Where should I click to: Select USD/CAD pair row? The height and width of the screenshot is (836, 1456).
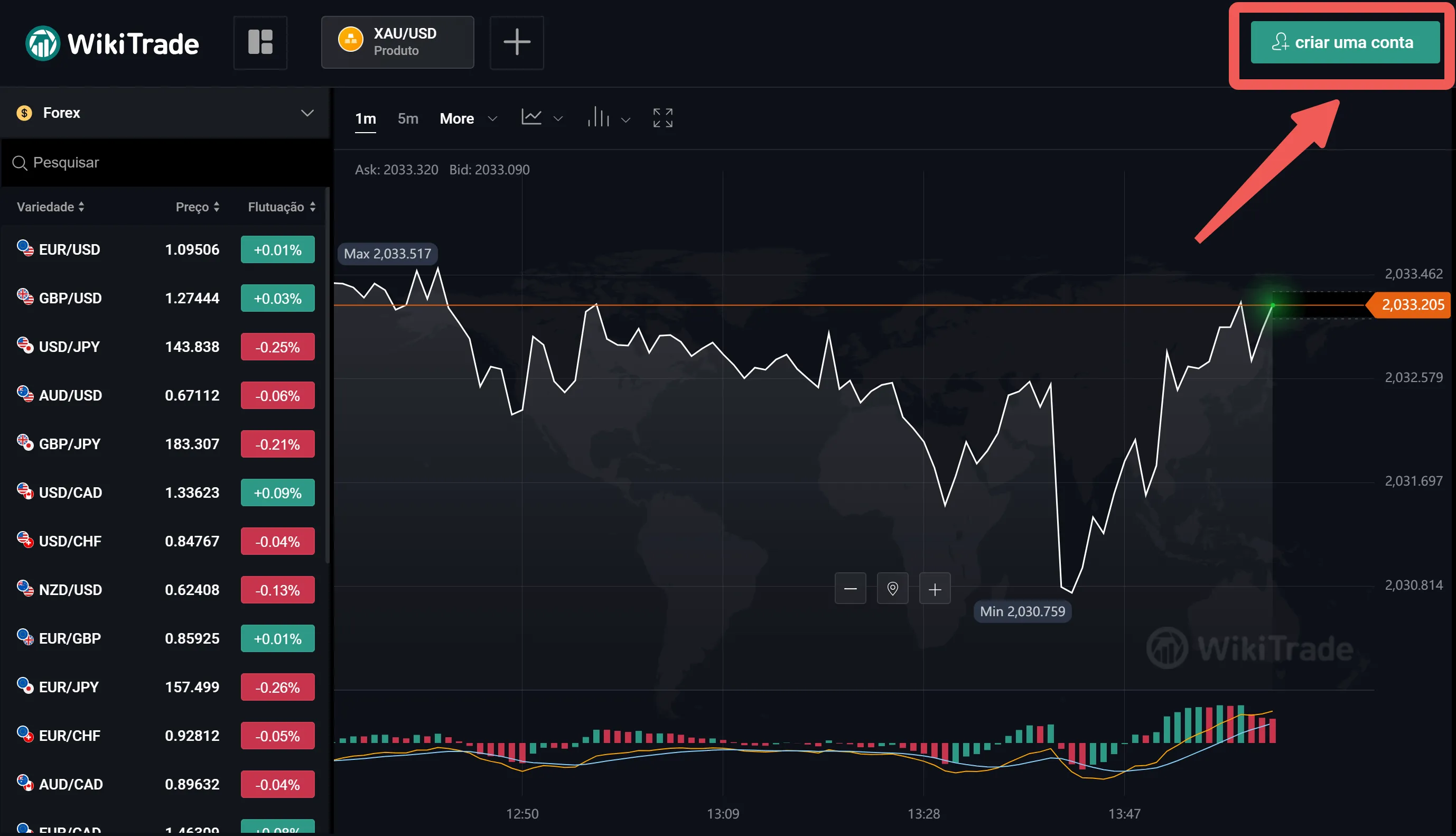165,493
